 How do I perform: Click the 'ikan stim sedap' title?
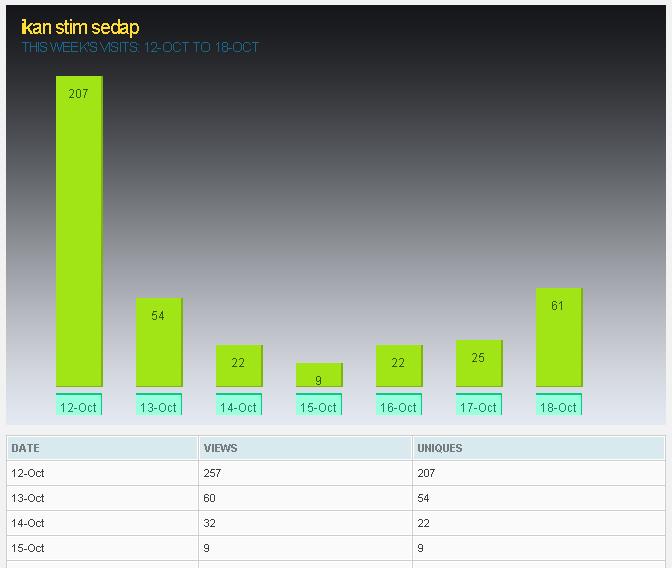point(80,27)
